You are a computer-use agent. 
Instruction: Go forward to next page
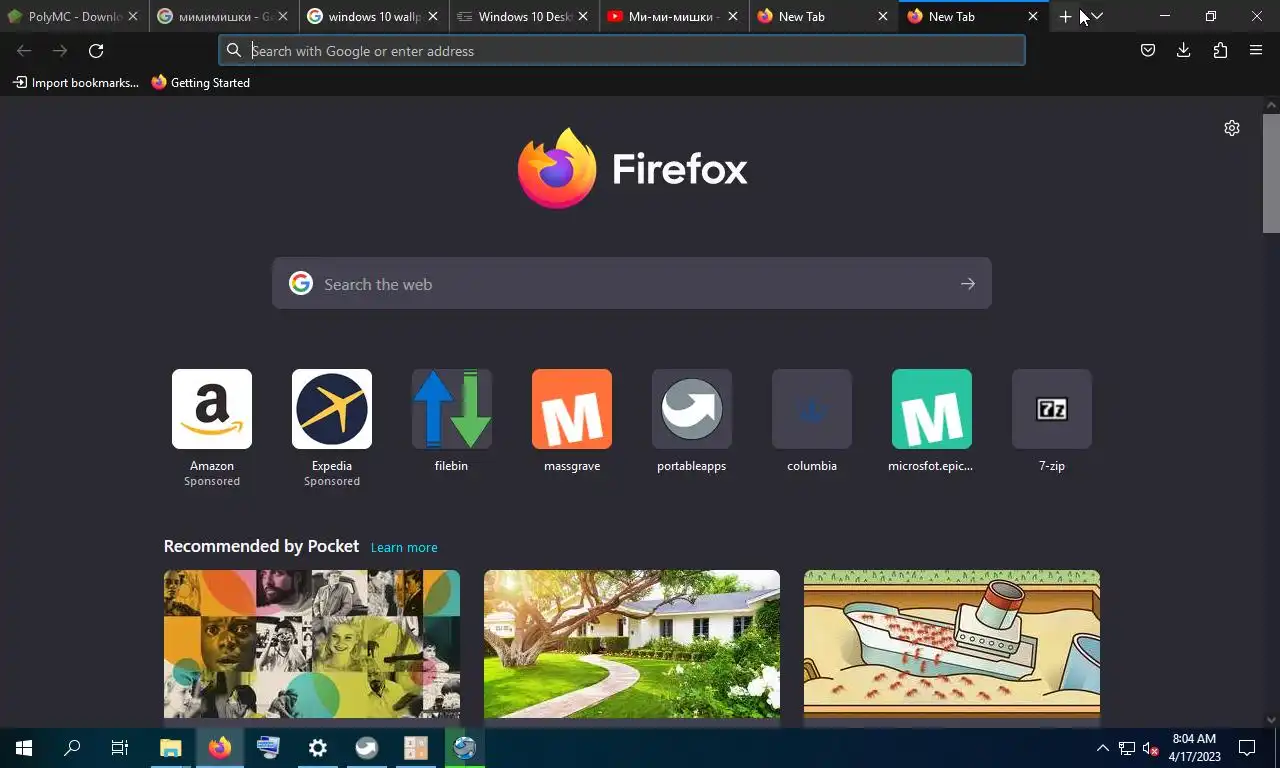click(x=60, y=51)
